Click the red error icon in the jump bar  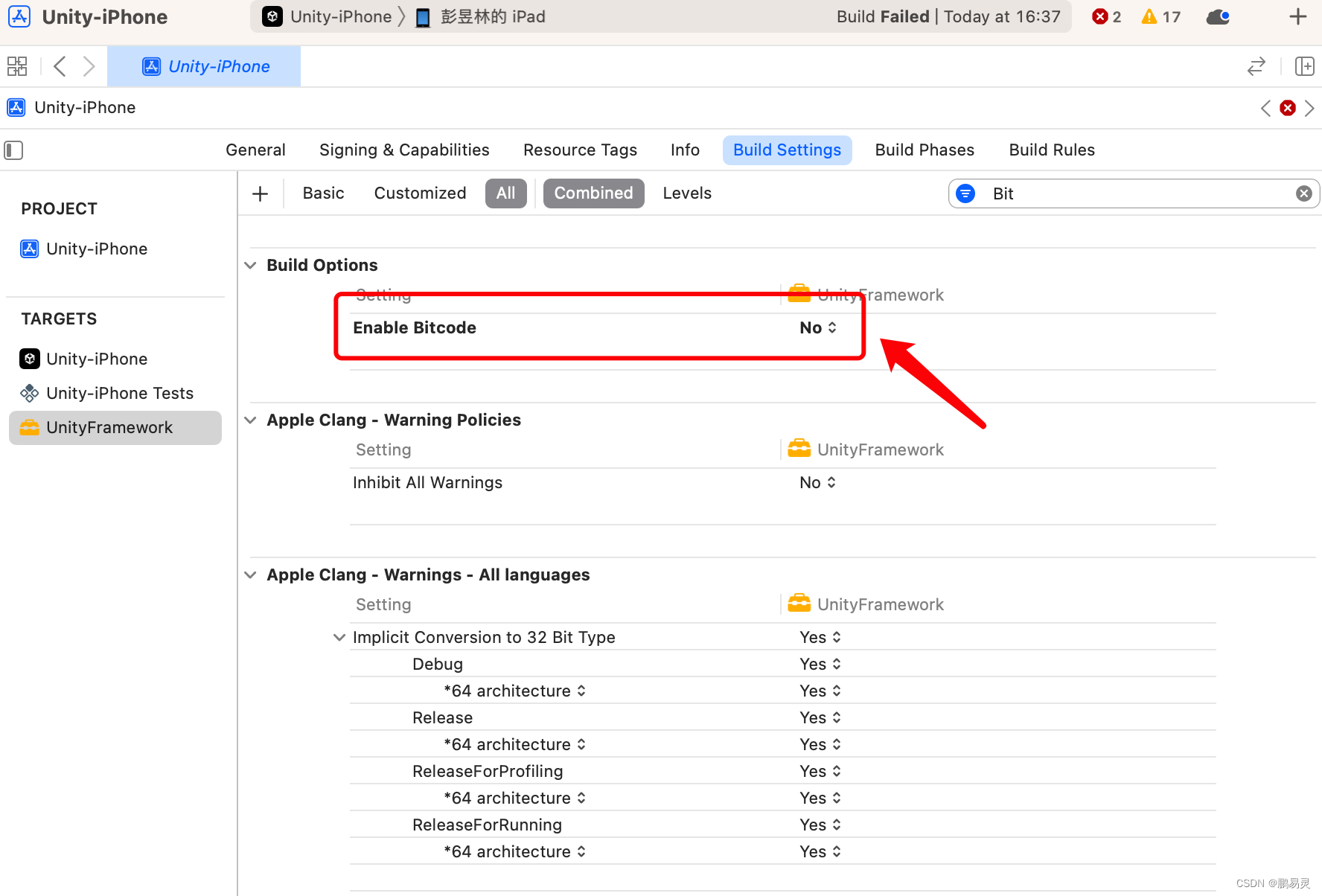pyautogui.click(x=1288, y=108)
